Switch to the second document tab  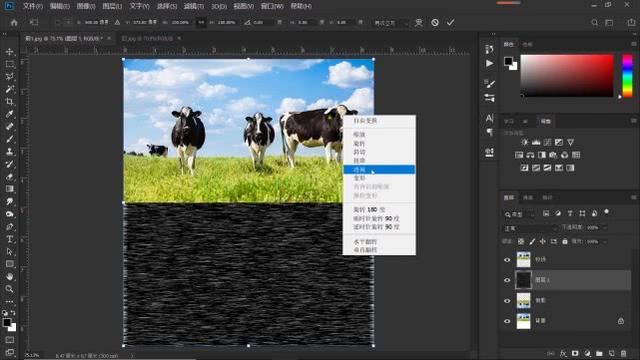[147, 38]
